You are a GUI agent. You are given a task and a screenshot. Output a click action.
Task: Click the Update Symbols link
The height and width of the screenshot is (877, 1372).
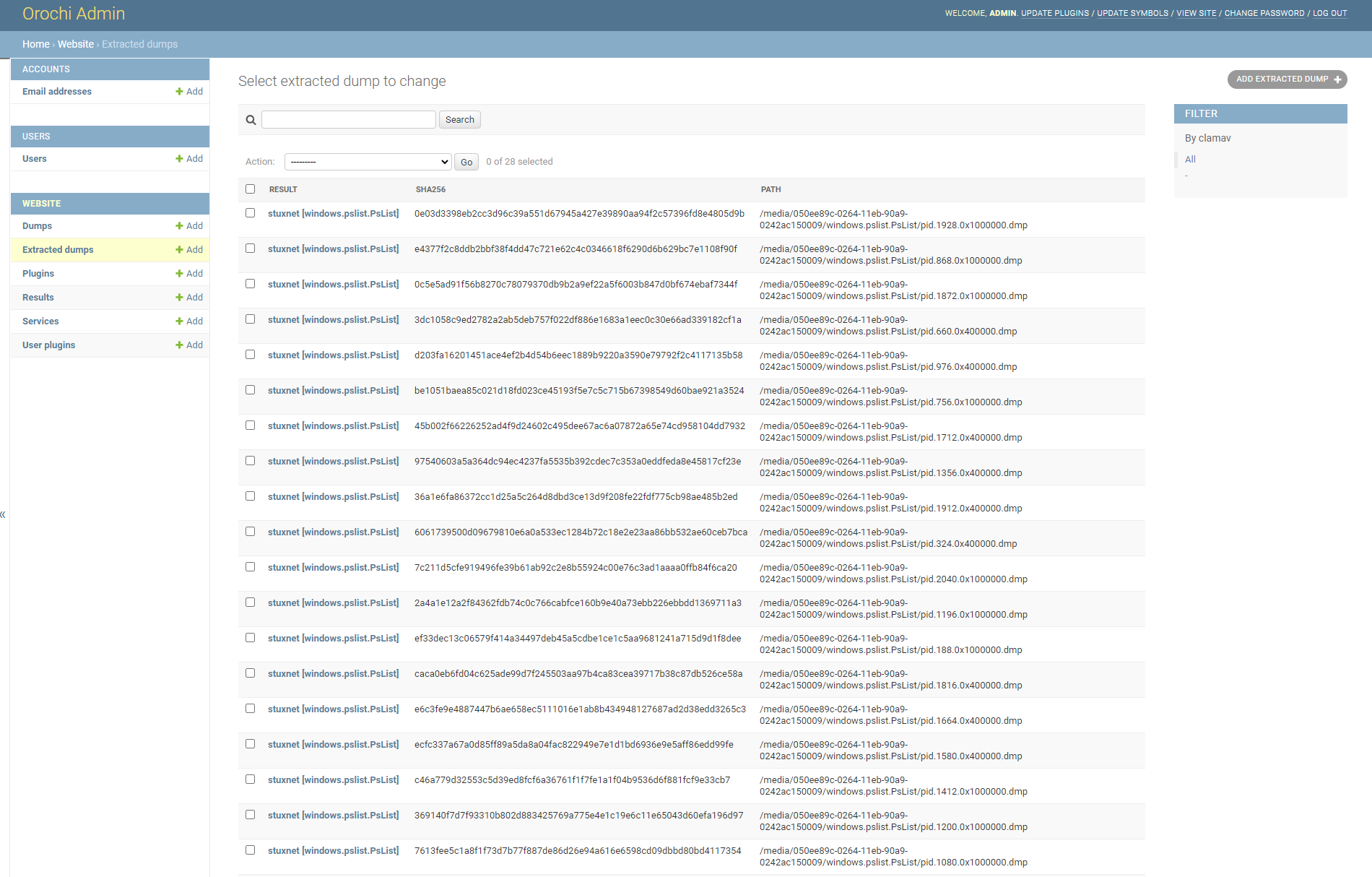[1132, 14]
